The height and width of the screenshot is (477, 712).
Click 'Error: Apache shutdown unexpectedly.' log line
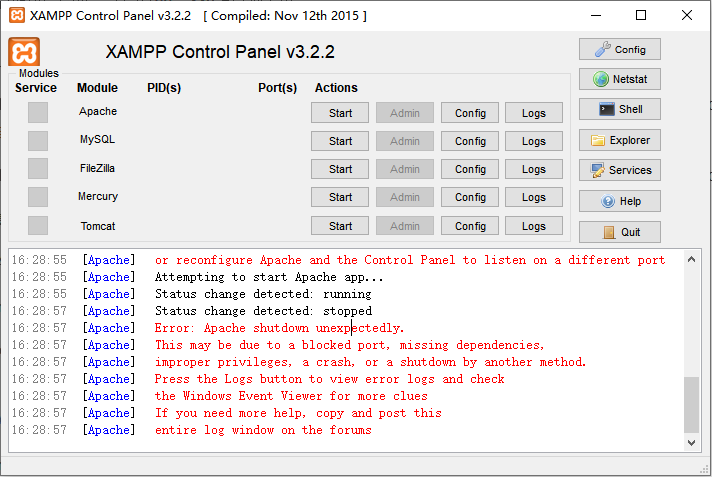[279, 328]
